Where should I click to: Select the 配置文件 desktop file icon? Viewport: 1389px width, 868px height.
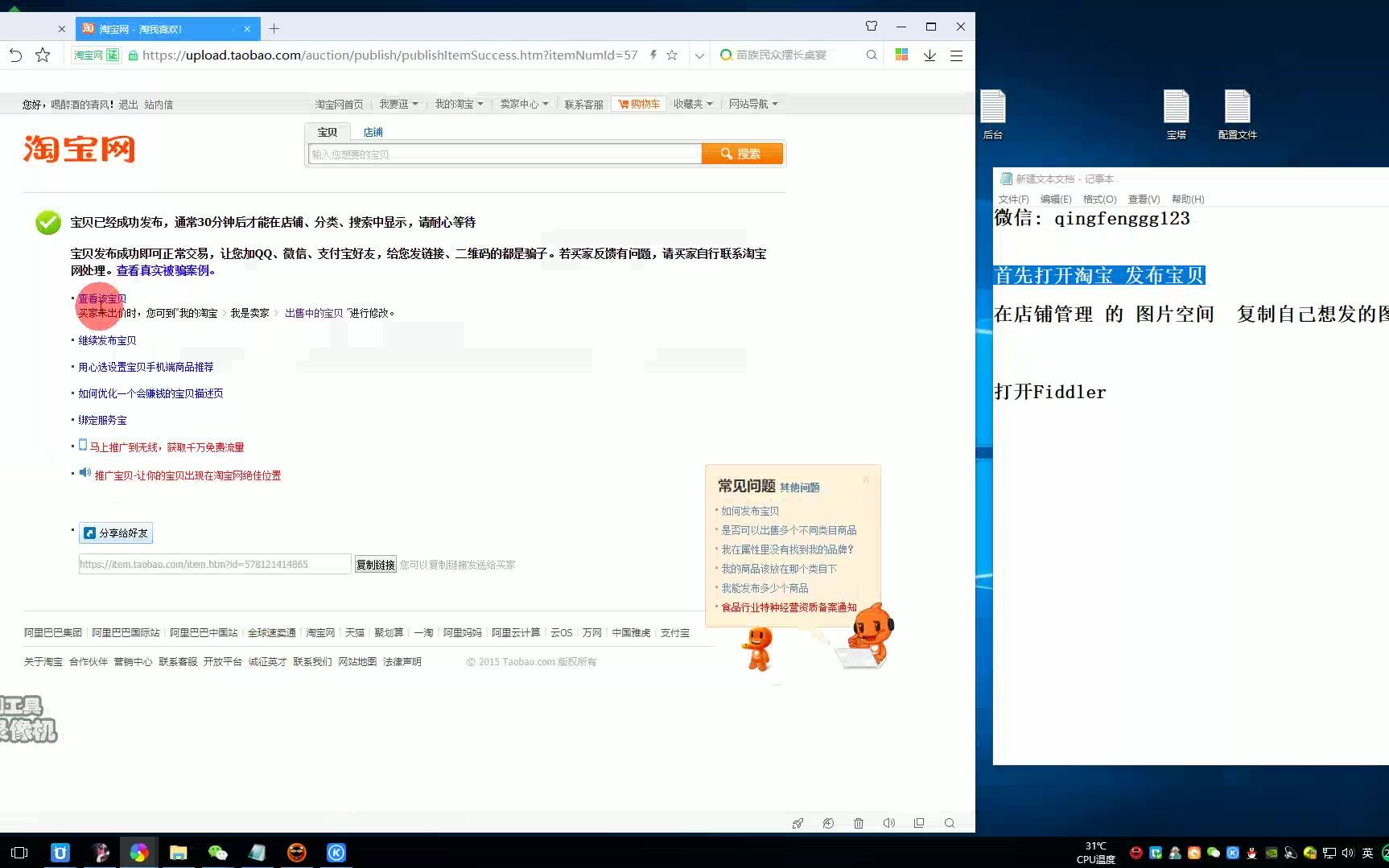pos(1238,115)
